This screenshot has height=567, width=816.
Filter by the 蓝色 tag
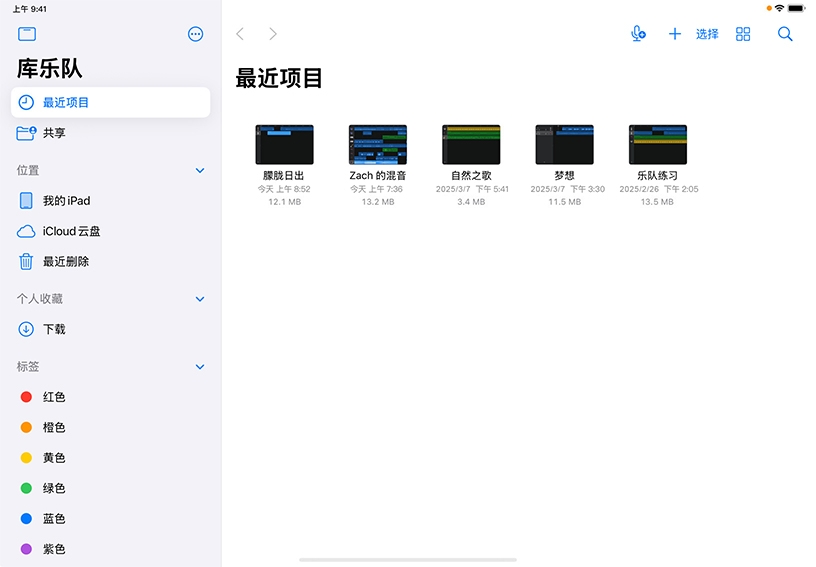(54, 519)
